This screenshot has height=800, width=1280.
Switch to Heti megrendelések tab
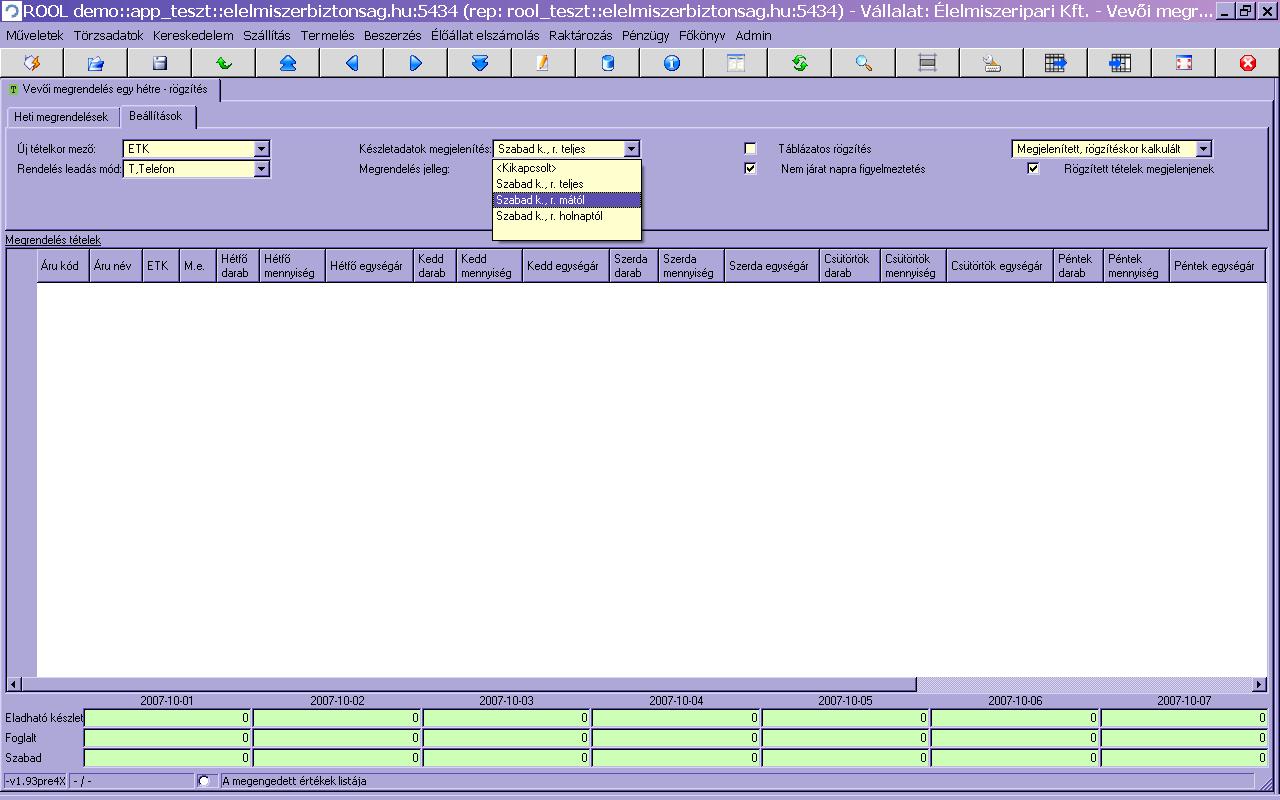coord(61,117)
